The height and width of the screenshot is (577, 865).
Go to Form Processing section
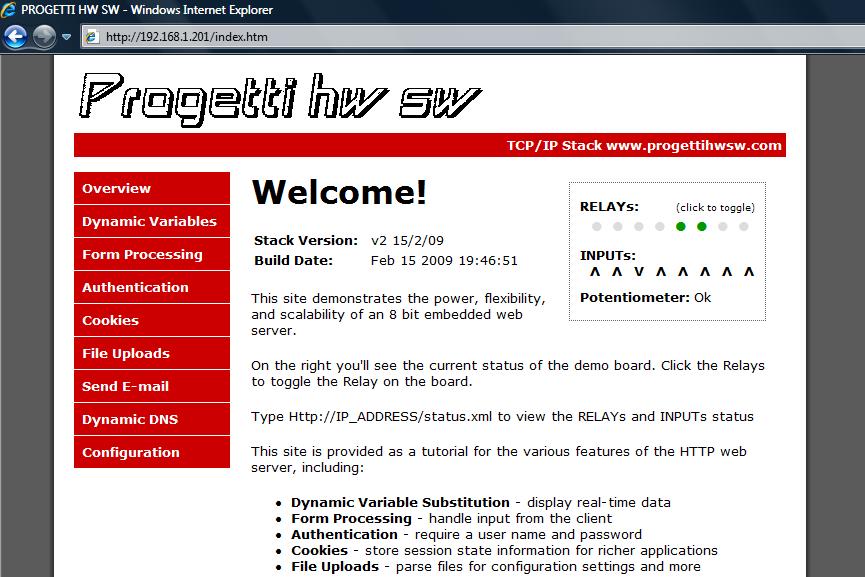(152, 254)
